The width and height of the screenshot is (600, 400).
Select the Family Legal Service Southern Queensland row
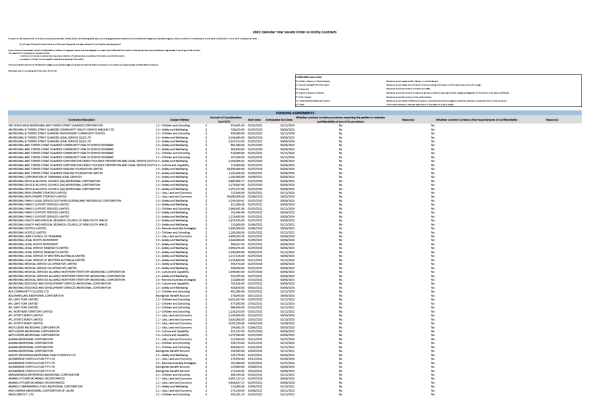(295, 201)
